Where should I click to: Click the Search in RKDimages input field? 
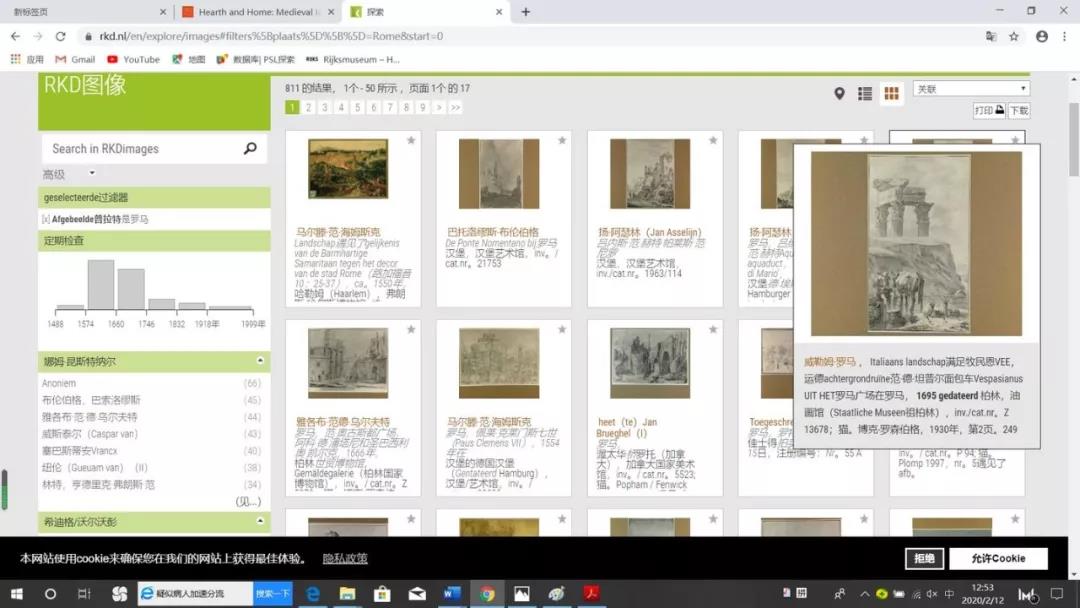(x=140, y=149)
